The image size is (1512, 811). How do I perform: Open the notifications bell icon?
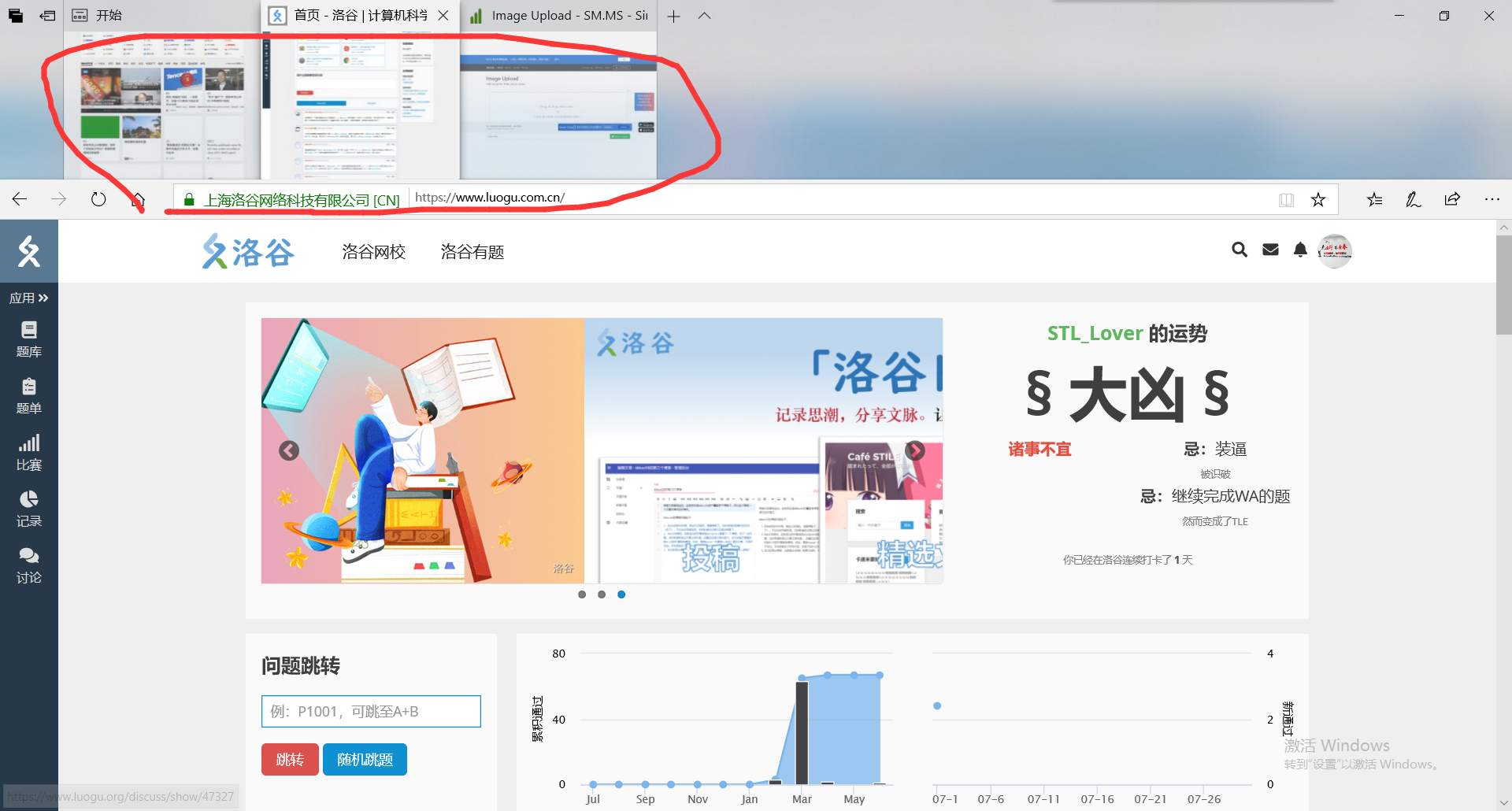1300,250
